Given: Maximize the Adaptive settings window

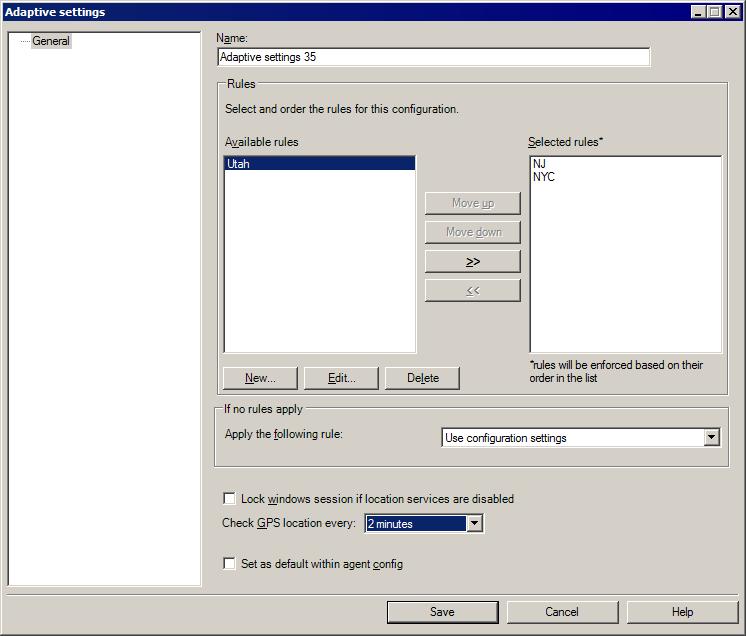Looking at the screenshot, I should (x=714, y=12).
